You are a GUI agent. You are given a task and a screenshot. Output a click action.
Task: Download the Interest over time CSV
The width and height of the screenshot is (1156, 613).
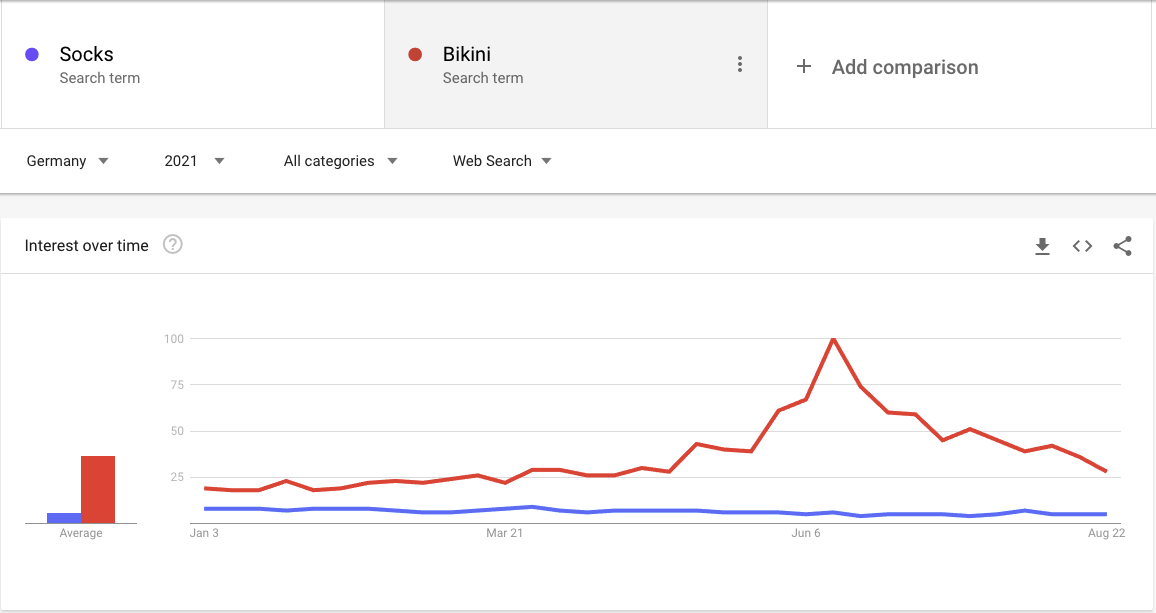[1042, 246]
